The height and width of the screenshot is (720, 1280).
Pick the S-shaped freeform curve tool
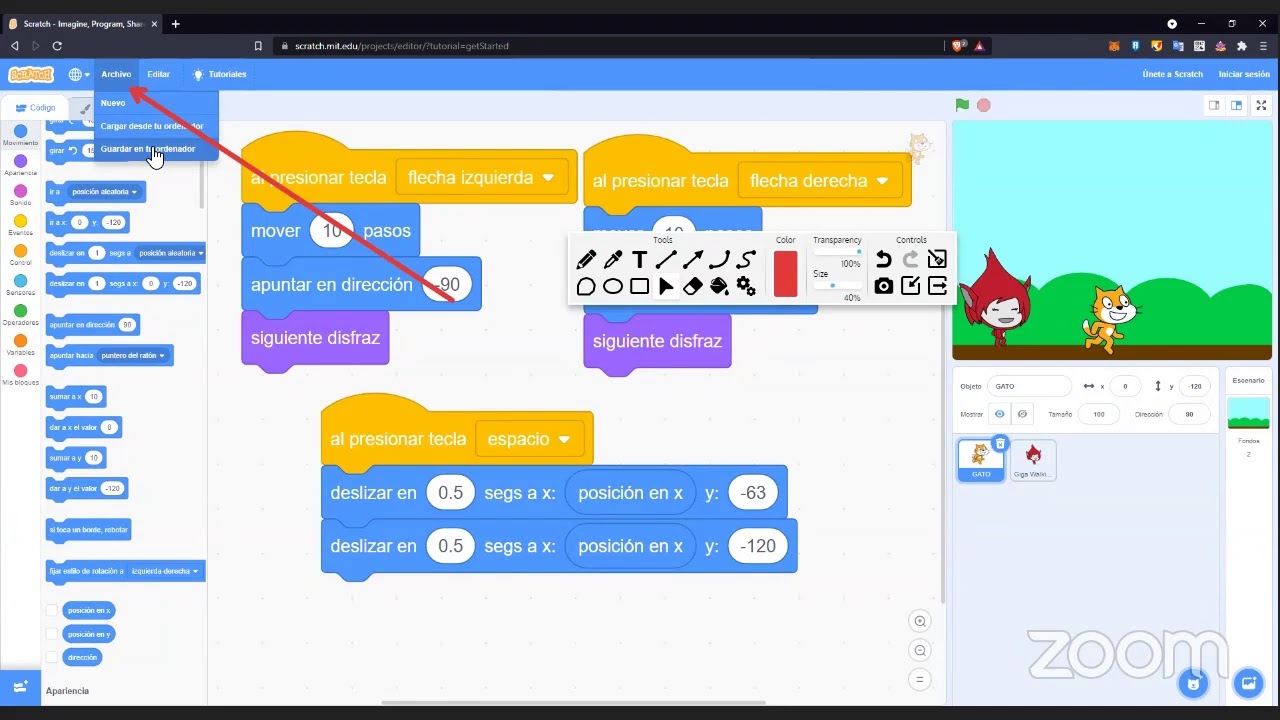tap(746, 260)
